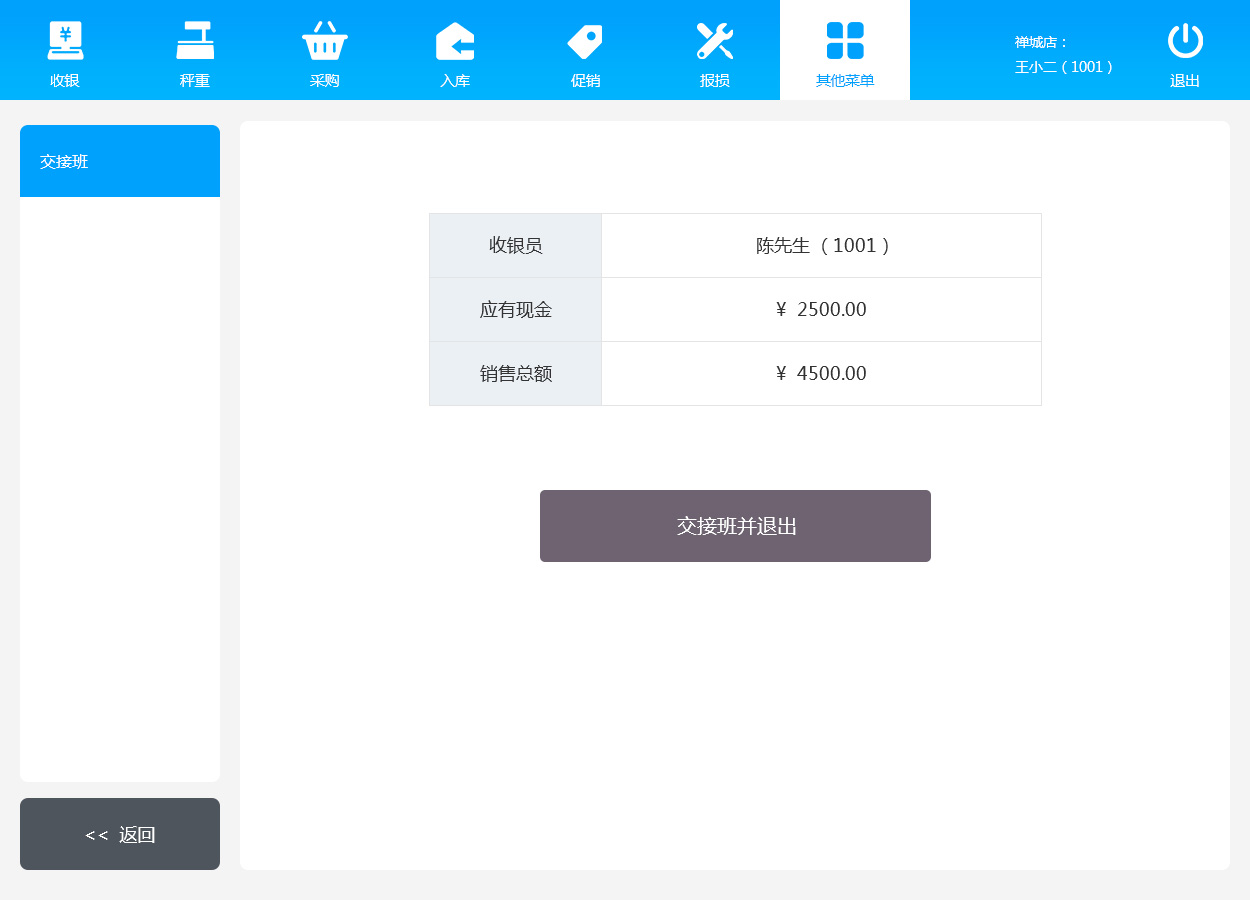Click the logged-in user 王小二（1001）
Viewport: 1250px width, 900px height.
click(x=1065, y=67)
